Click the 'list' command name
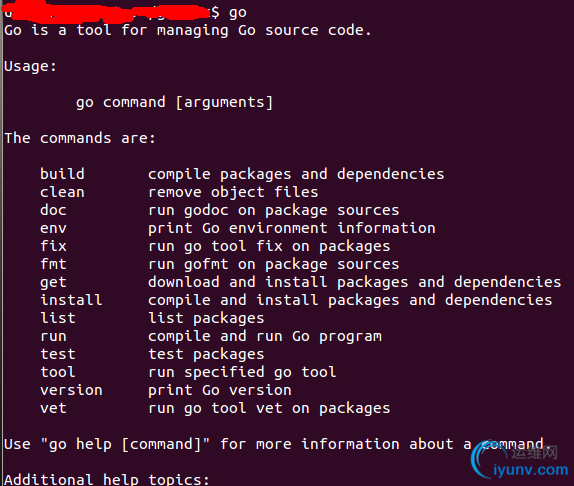Image resolution: width=574 pixels, height=486 pixels. [58, 318]
